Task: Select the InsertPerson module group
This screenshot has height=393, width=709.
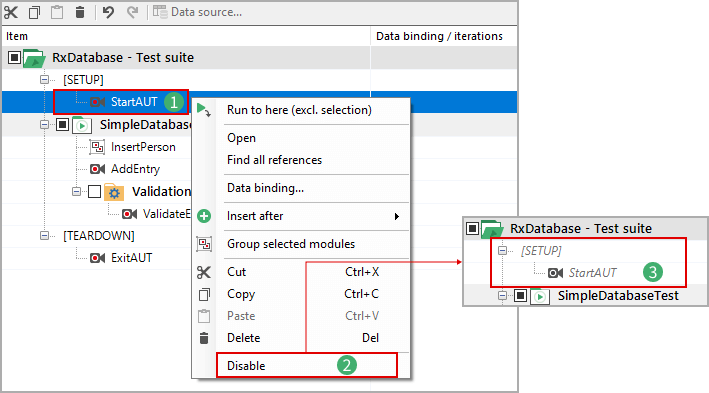Action: coord(143,147)
